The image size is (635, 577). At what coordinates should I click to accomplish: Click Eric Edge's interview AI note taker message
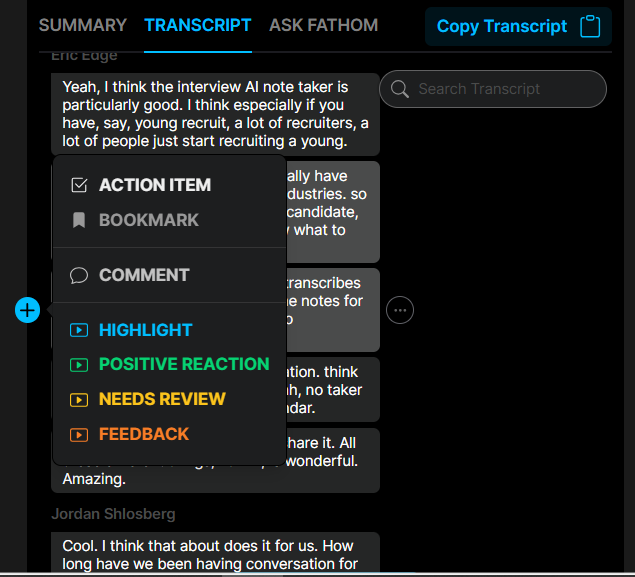coord(215,114)
